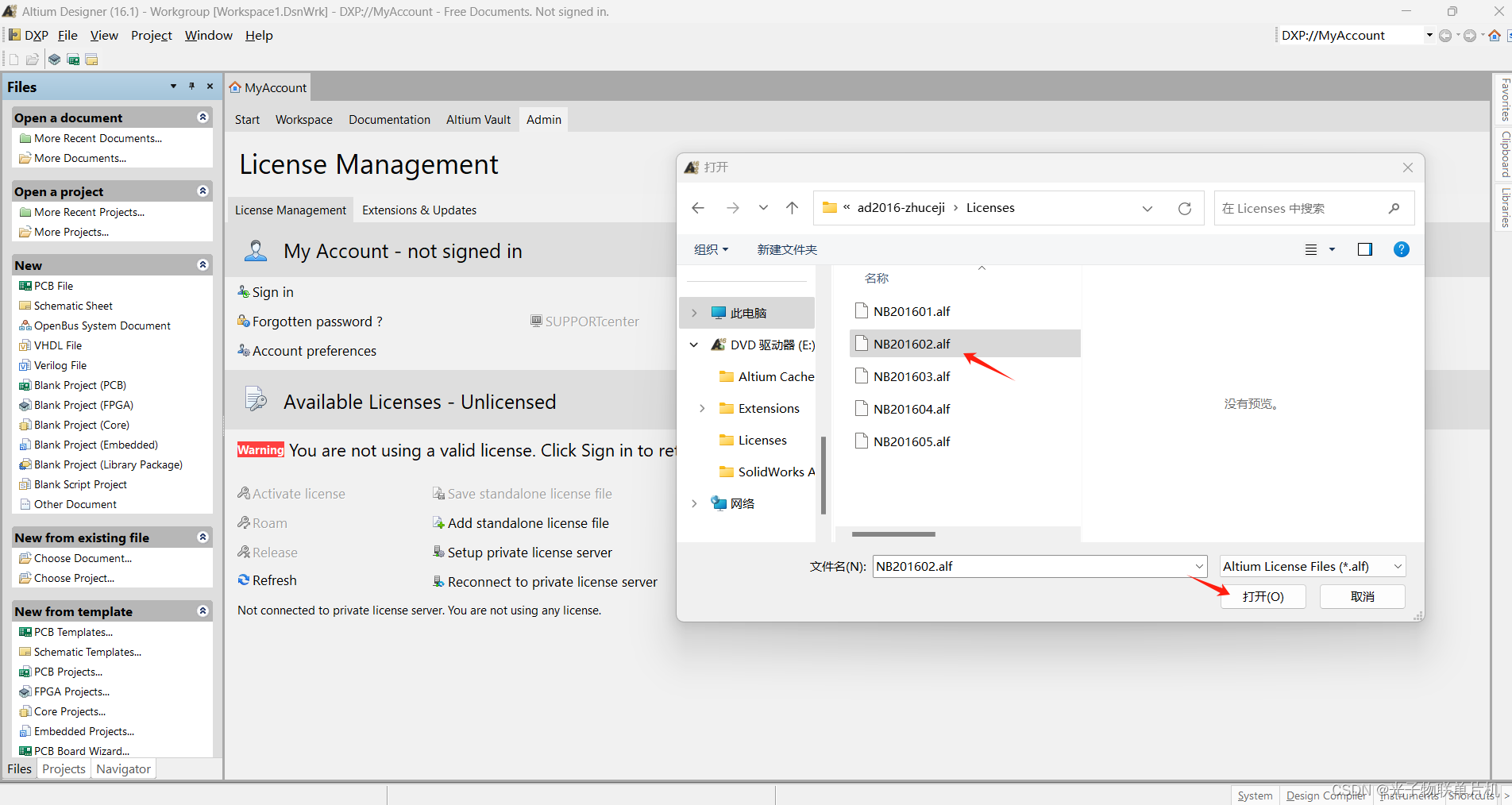1512x805 pixels.
Task: Click the file name input field
Action: tap(1032, 566)
